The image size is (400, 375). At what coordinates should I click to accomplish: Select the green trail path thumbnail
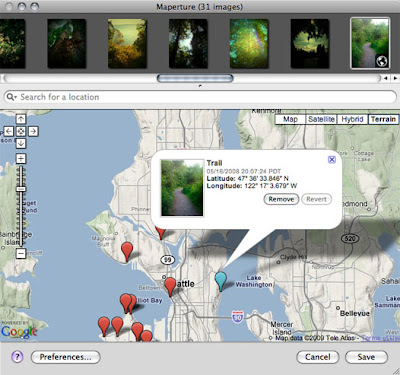coord(370,43)
